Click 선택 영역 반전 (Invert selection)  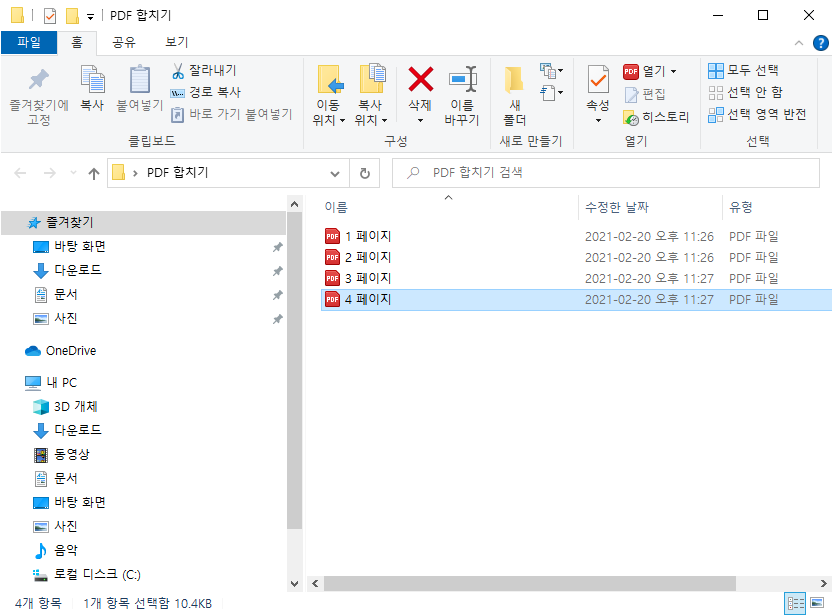tap(757, 114)
